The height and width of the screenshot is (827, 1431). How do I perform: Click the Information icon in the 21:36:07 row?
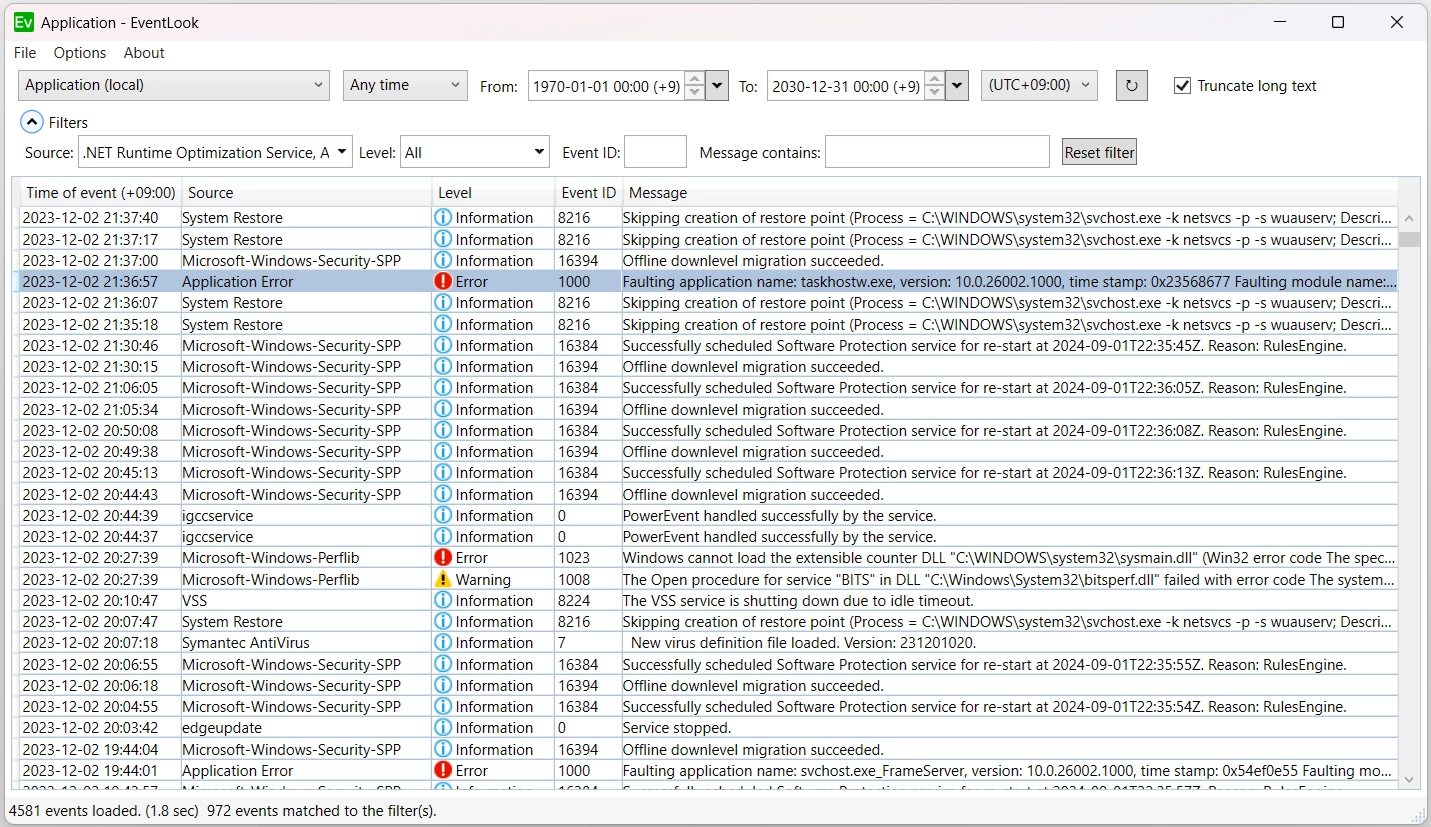[x=443, y=303]
